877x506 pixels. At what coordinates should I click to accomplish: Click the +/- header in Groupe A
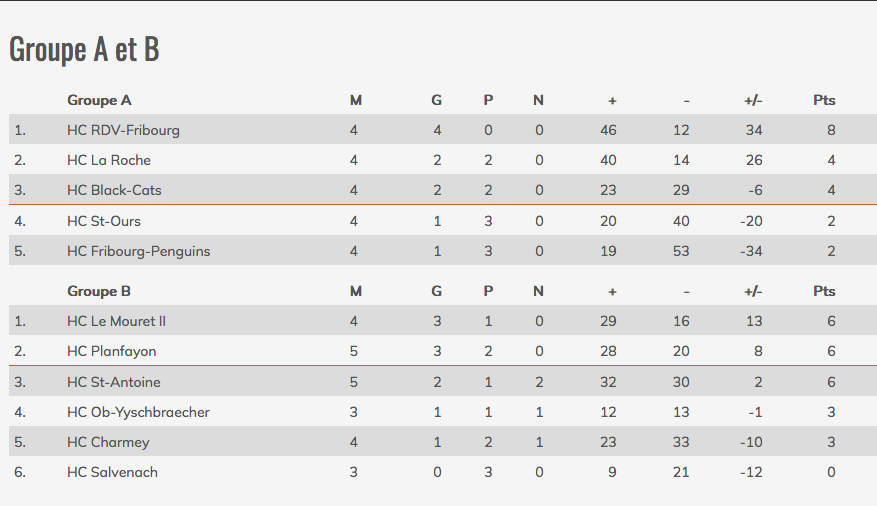click(x=753, y=101)
